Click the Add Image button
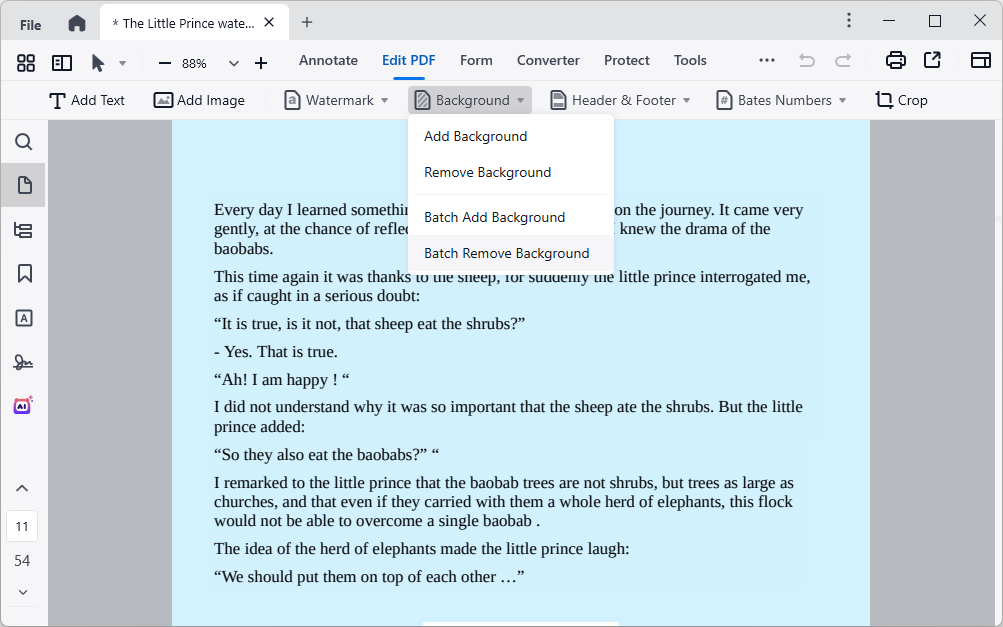The image size is (1003, 627). click(199, 100)
